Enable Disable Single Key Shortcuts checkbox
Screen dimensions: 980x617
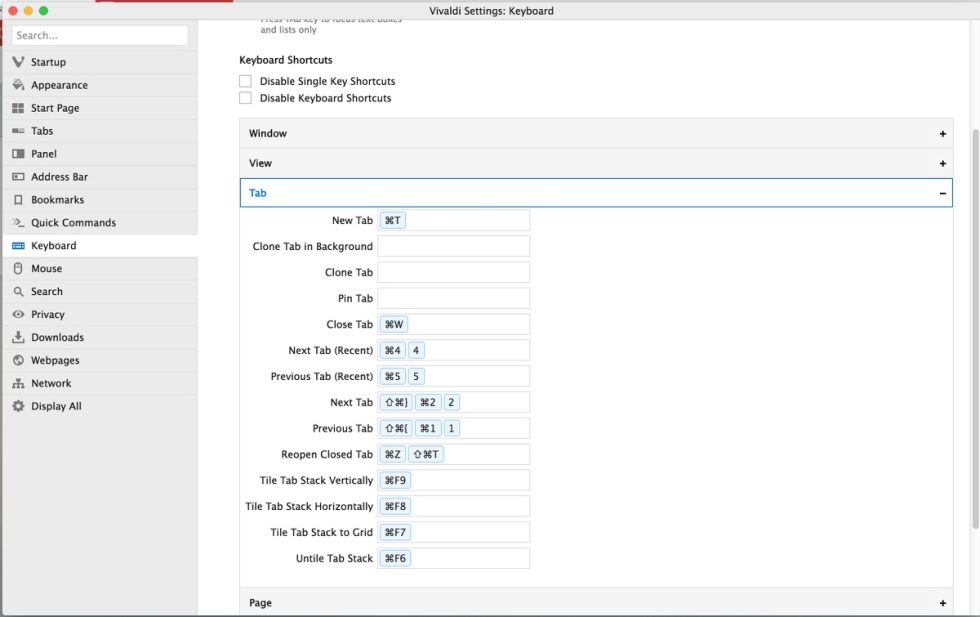click(246, 81)
